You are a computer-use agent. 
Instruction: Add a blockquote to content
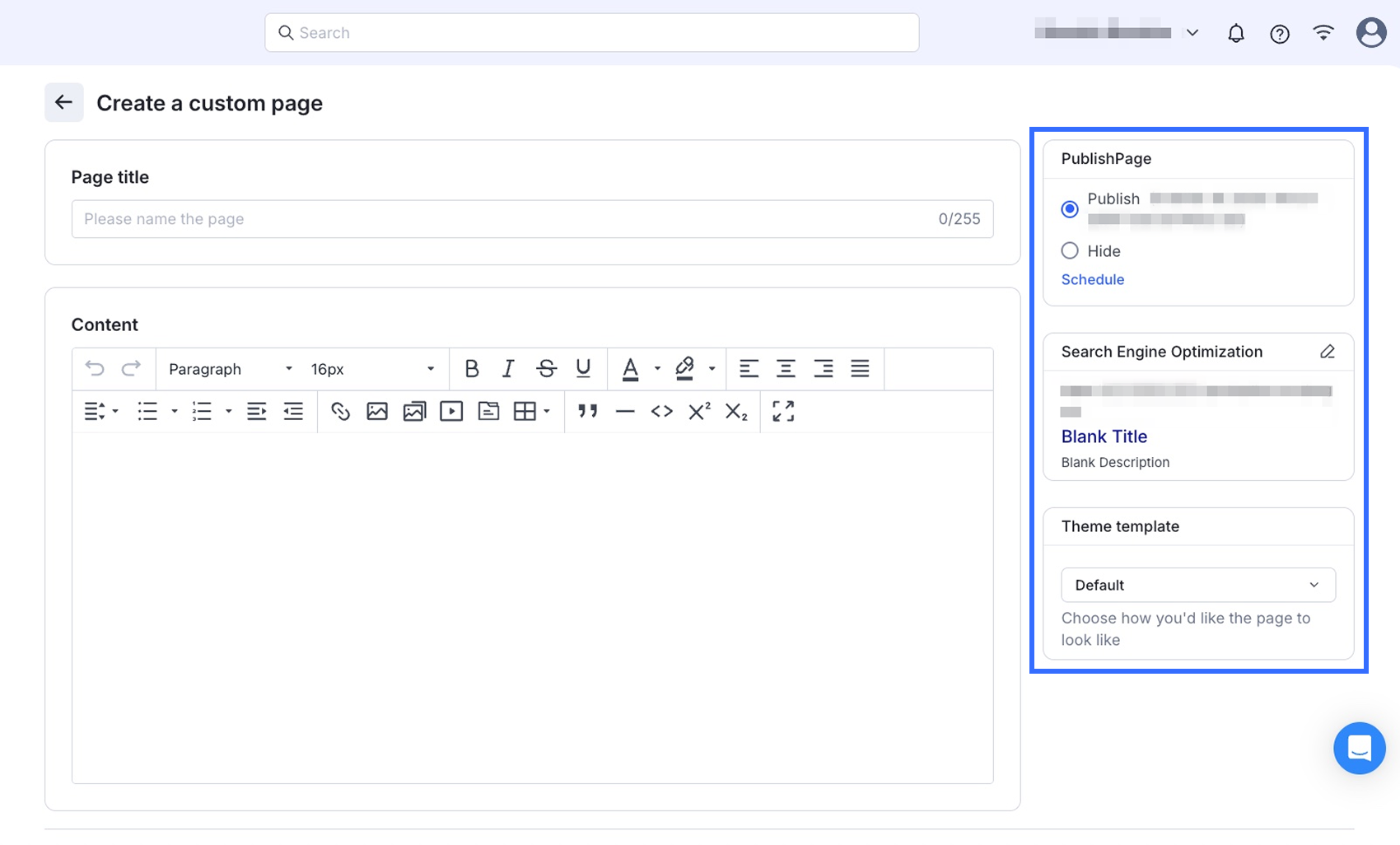tap(587, 412)
